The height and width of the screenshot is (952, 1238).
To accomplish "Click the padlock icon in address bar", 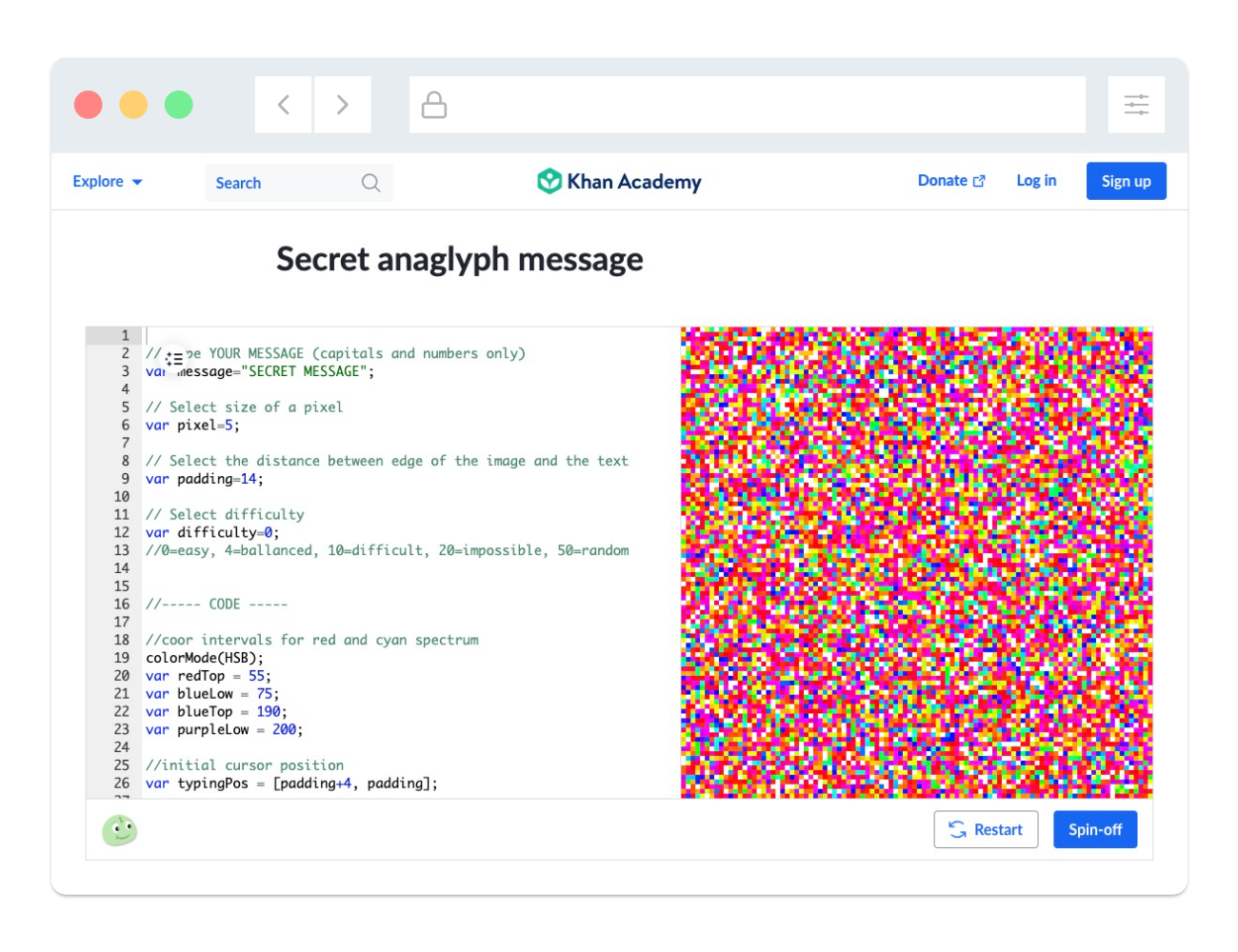I will coord(434,105).
